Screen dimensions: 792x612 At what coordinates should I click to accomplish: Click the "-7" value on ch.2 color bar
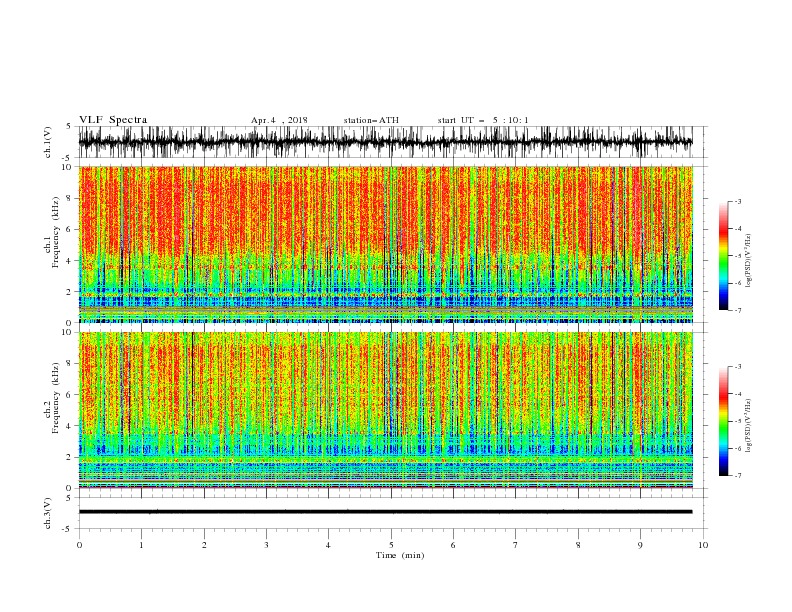[x=738, y=476]
